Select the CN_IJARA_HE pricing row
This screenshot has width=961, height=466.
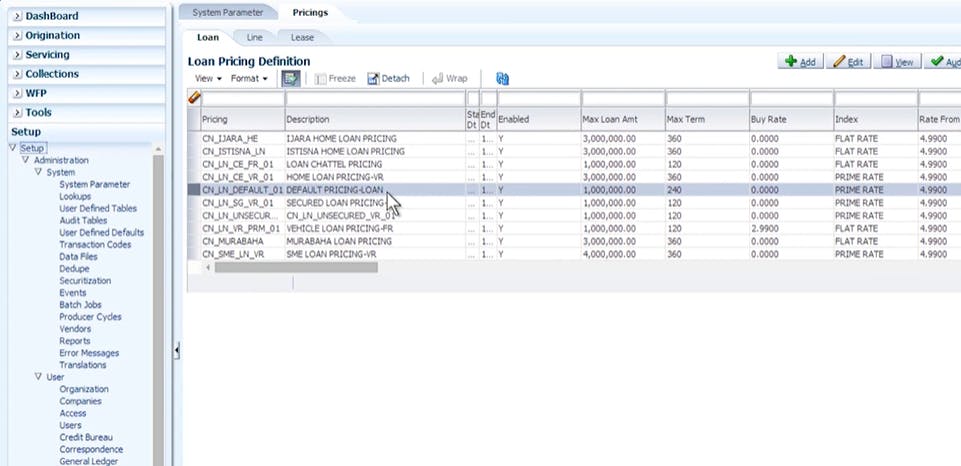(x=574, y=139)
